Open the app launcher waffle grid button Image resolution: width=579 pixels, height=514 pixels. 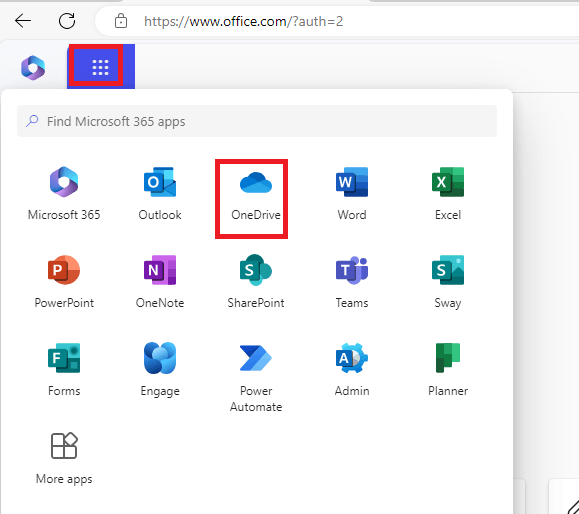point(100,67)
